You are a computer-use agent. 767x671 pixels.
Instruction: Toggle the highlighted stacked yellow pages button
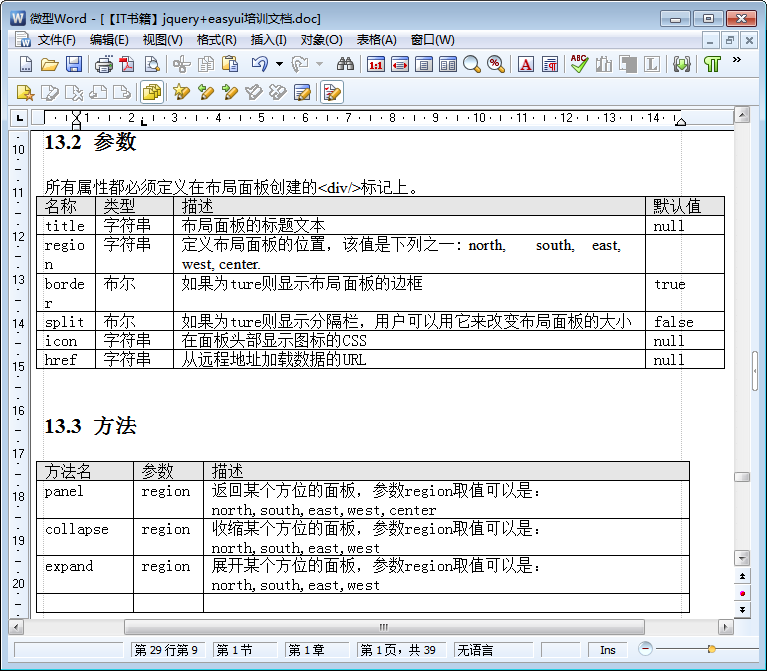click(152, 92)
